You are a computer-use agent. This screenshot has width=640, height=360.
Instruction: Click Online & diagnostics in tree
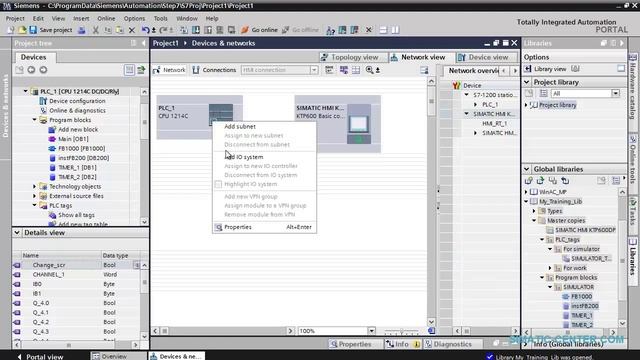pyautogui.click(x=77, y=110)
